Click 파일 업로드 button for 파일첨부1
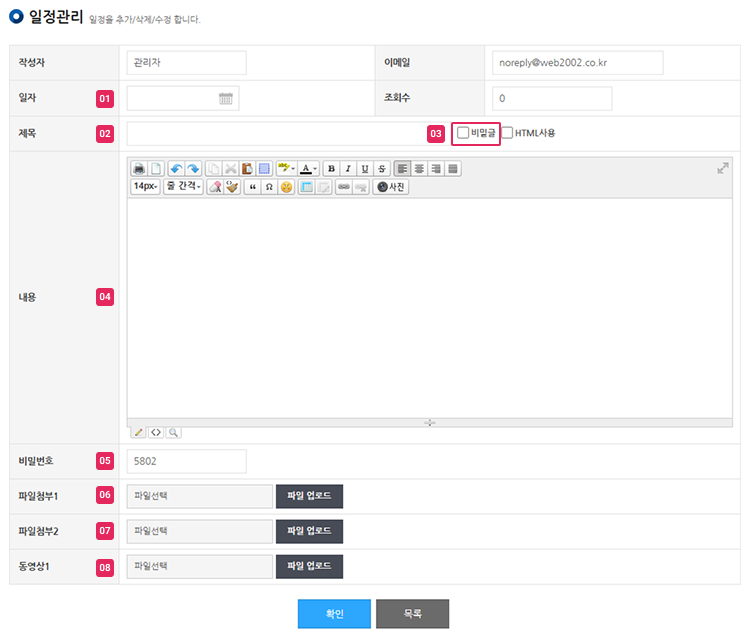 pyautogui.click(x=309, y=496)
